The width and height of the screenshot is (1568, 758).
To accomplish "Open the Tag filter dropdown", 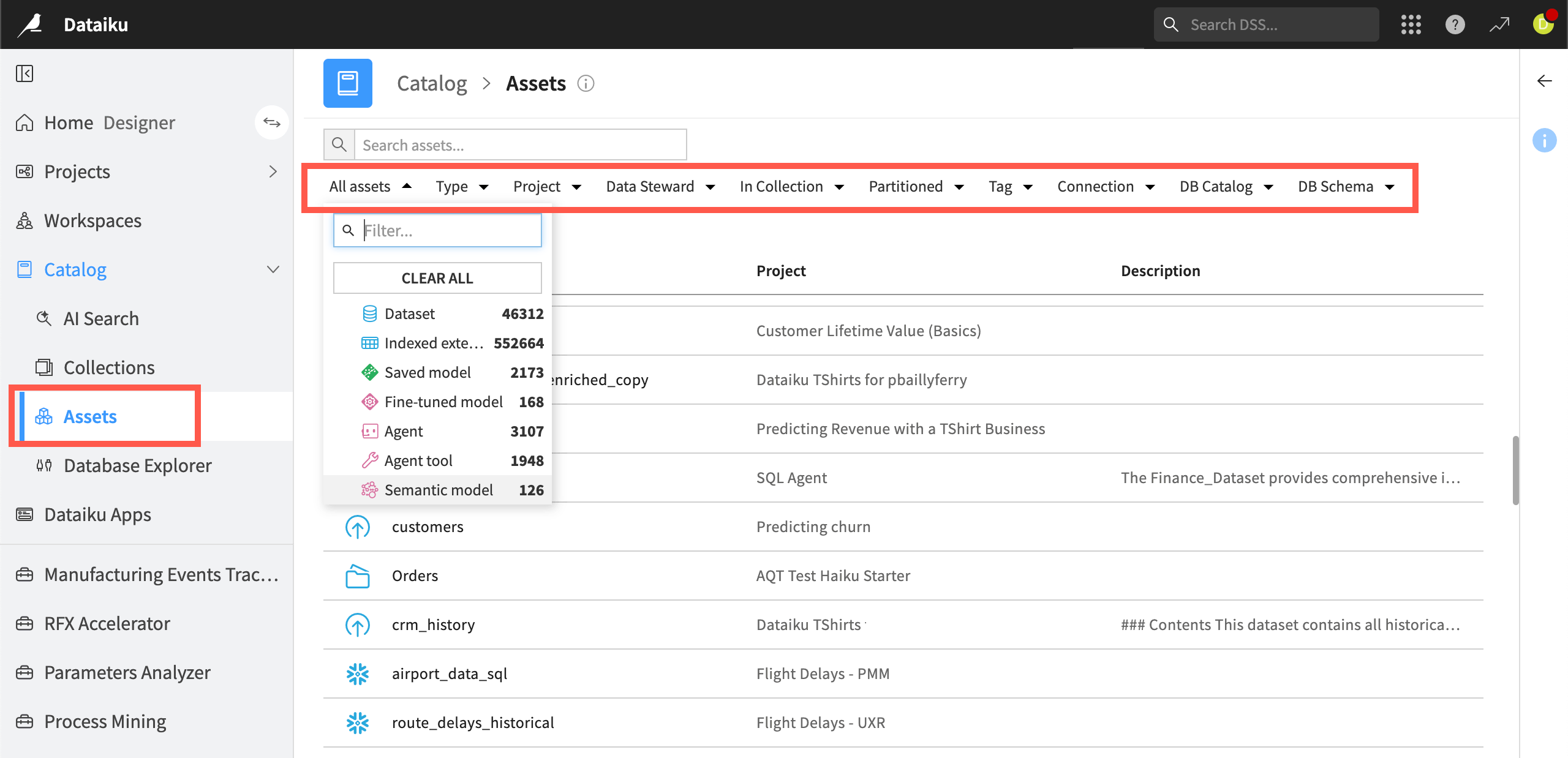I will pos(1011,186).
